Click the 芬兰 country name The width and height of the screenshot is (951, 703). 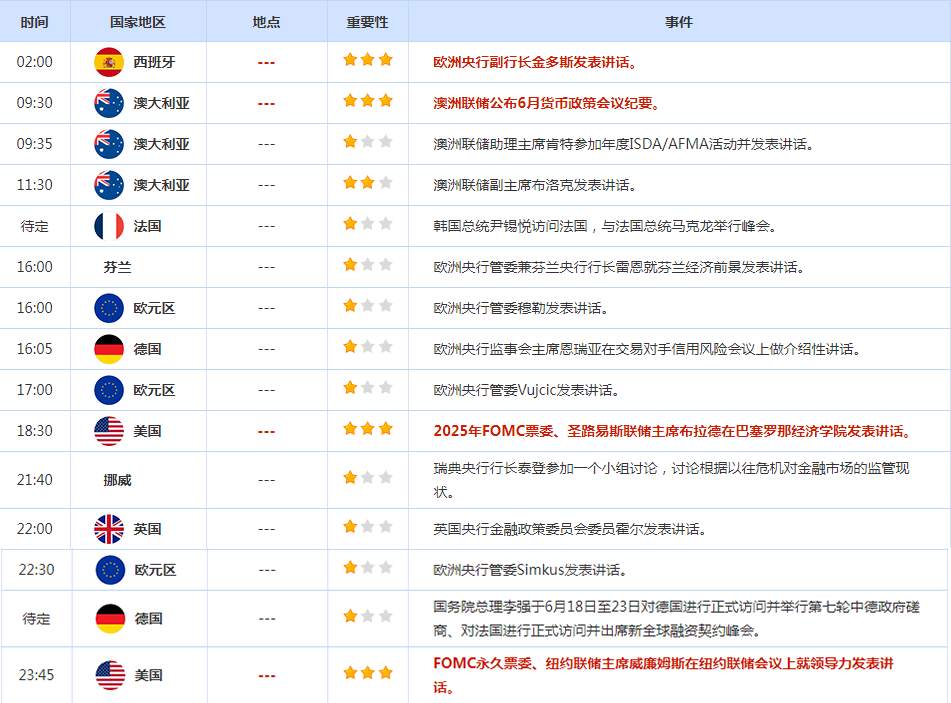117,267
